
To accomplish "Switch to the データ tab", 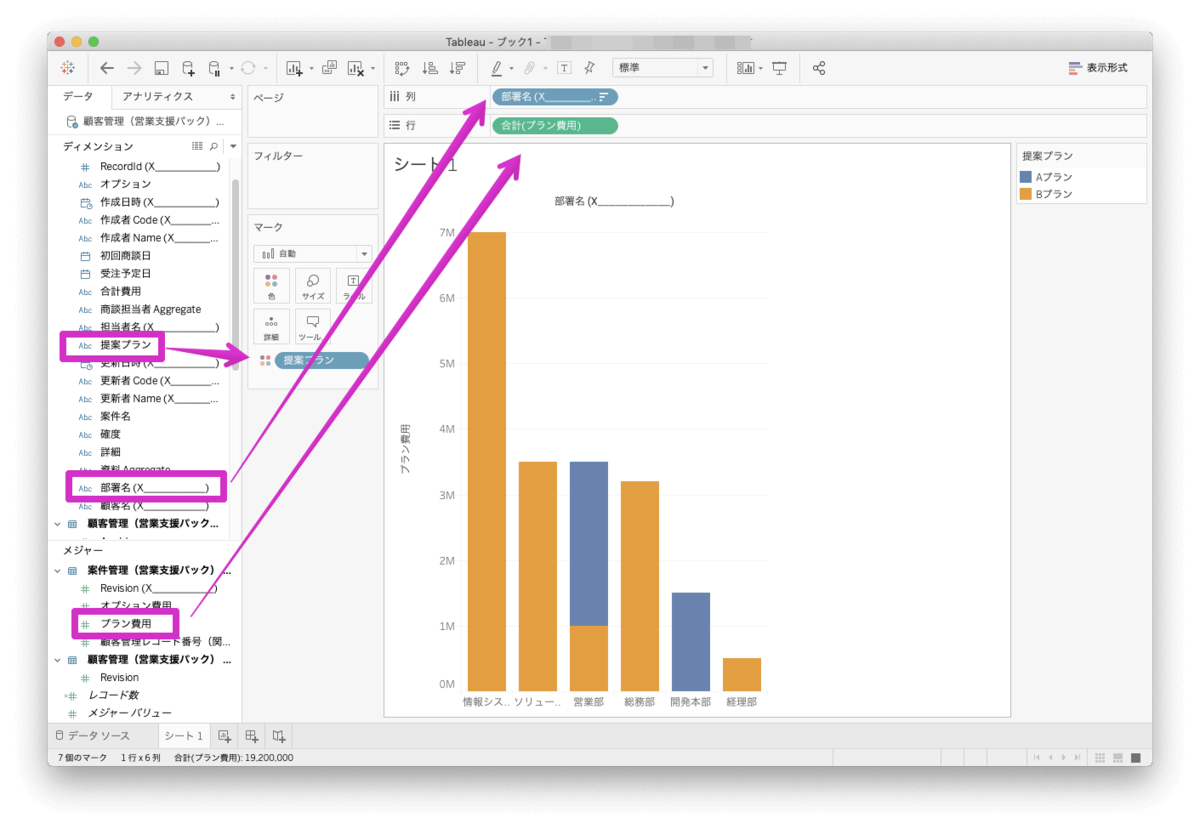I will tap(77, 97).
